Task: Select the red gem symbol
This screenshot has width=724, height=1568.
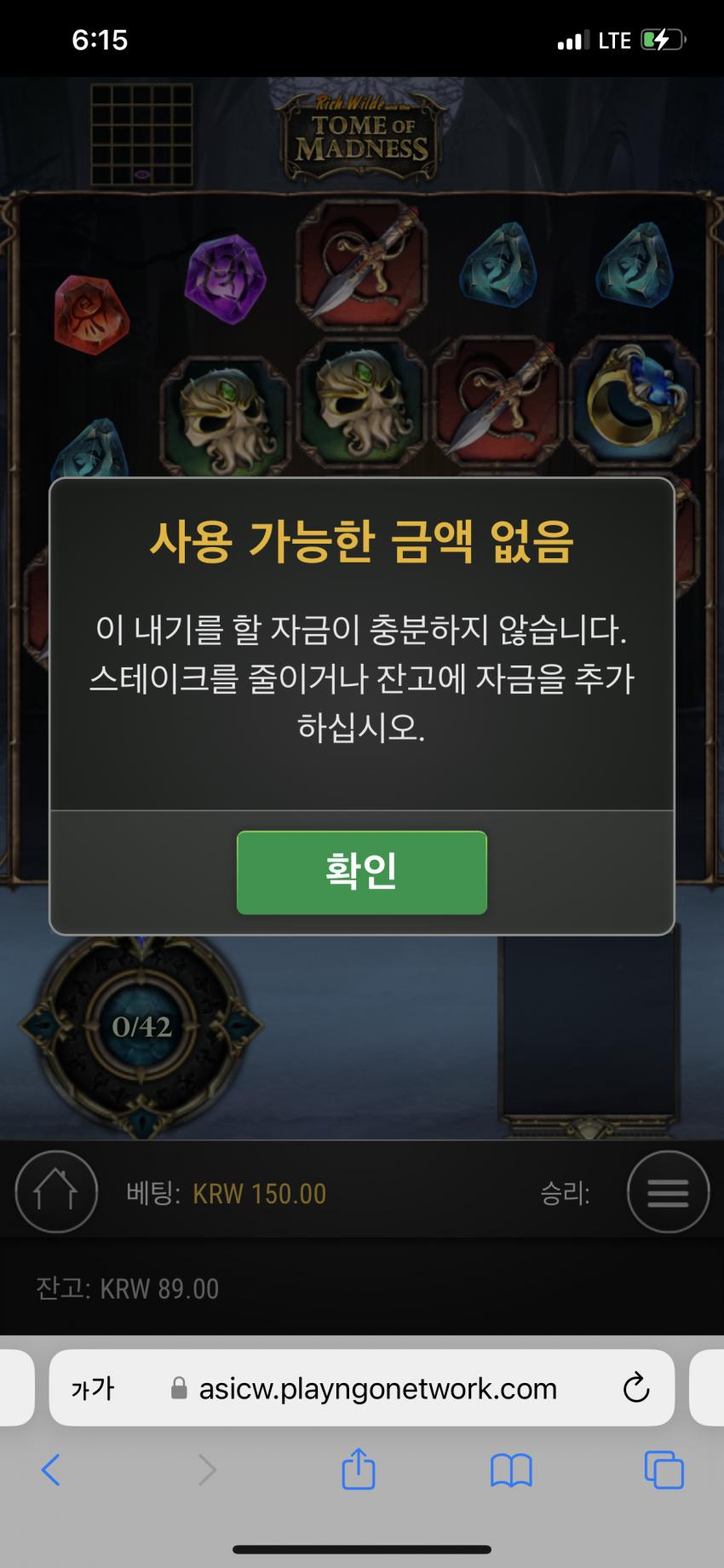Action: pos(91,314)
